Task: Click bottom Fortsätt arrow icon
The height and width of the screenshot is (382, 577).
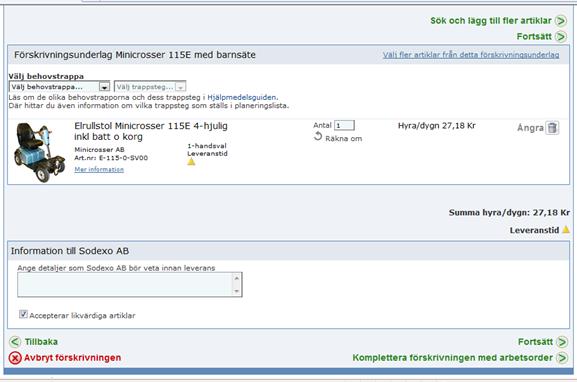Action: [x=562, y=342]
